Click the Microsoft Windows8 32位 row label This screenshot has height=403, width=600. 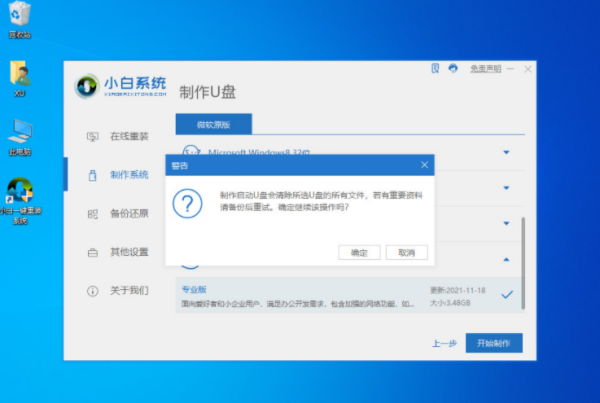(259, 153)
